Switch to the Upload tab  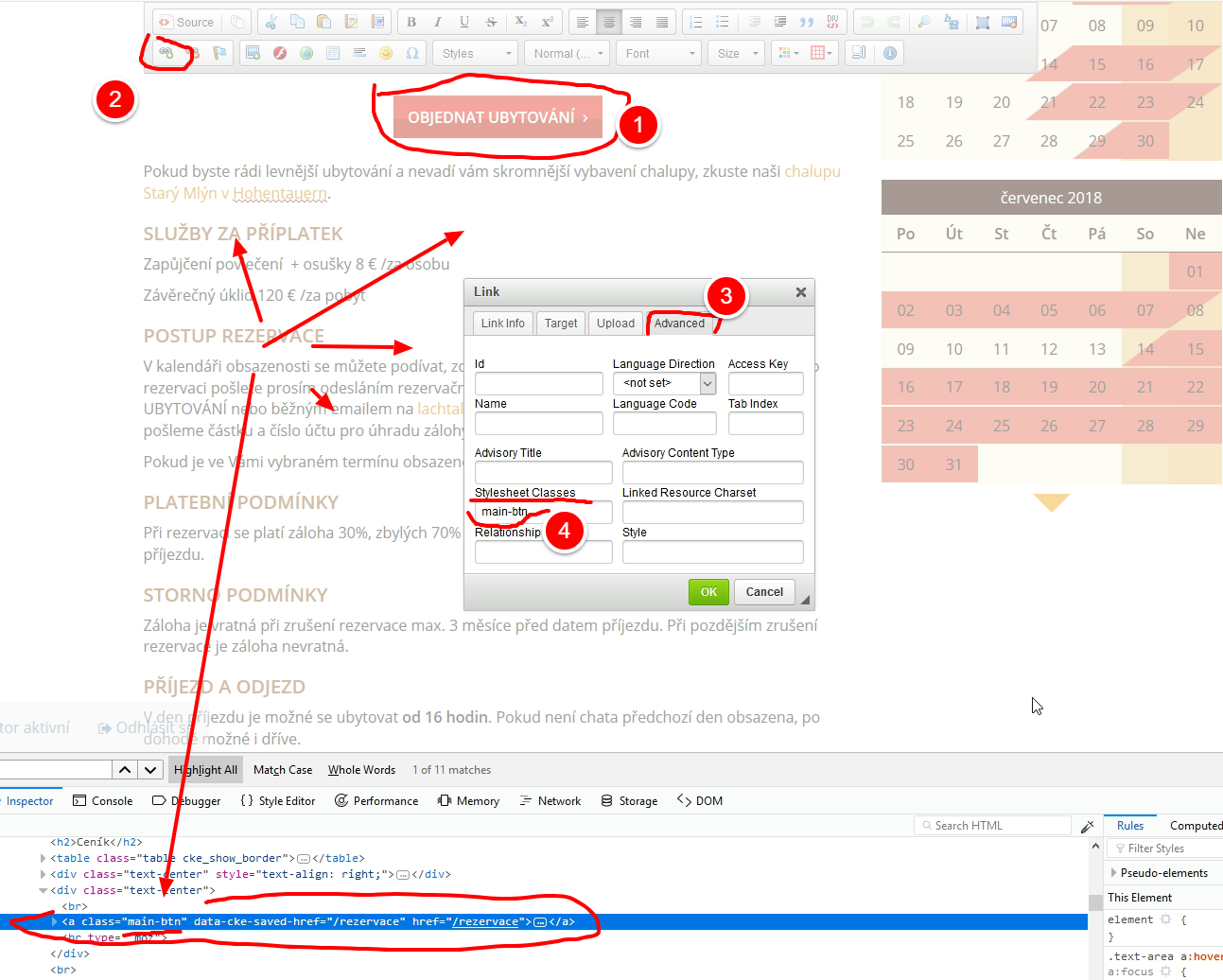pos(616,324)
